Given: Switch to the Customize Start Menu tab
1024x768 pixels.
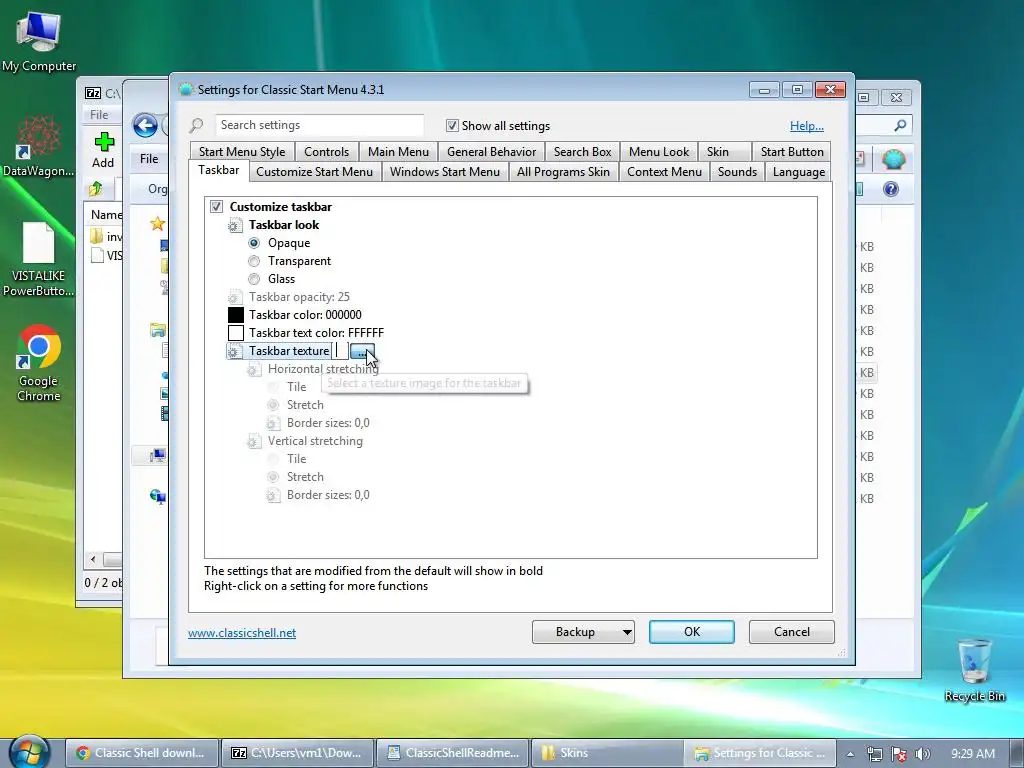Looking at the screenshot, I should 314,172.
